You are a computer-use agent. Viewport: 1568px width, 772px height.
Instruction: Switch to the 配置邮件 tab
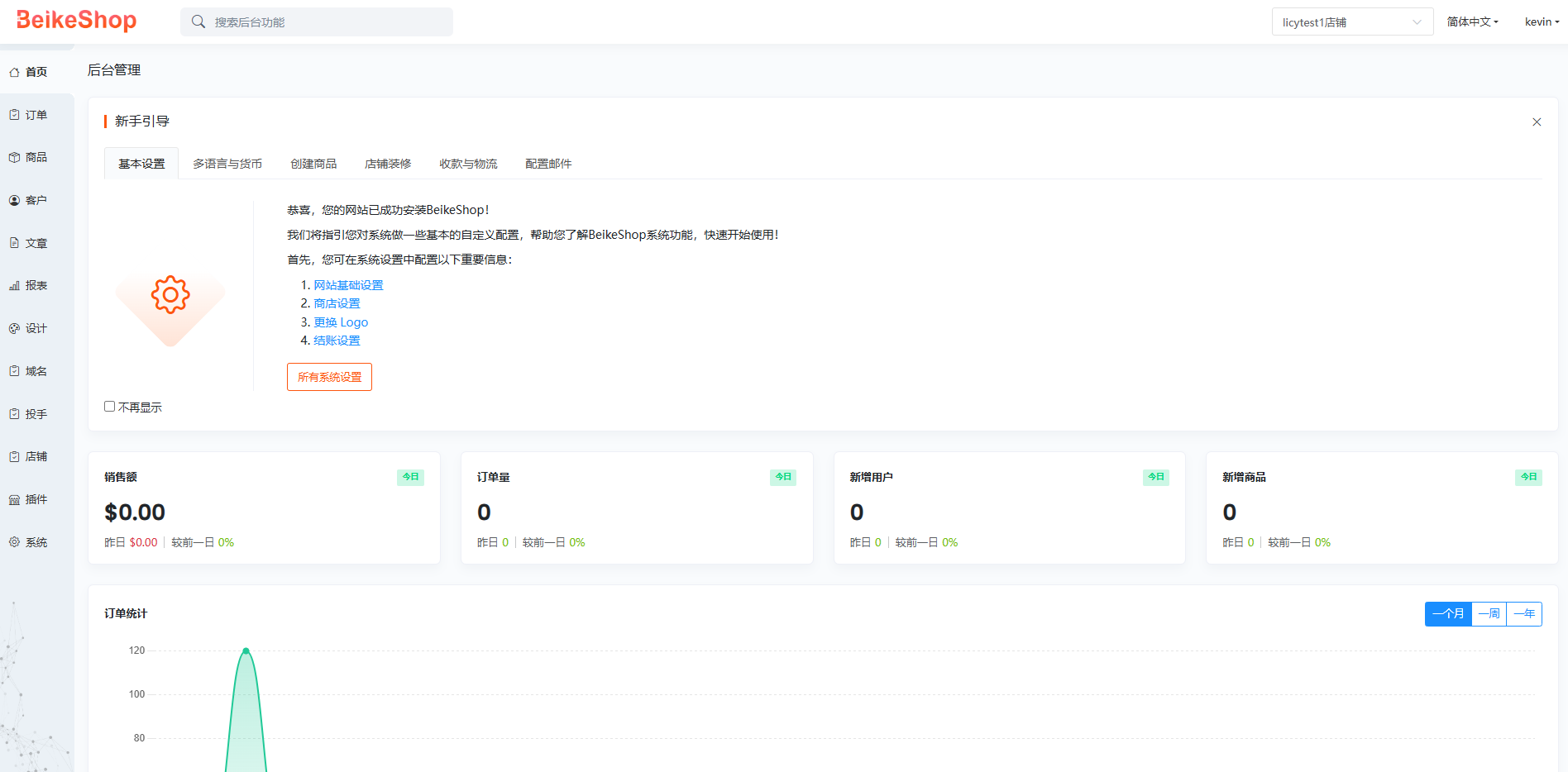point(548,164)
